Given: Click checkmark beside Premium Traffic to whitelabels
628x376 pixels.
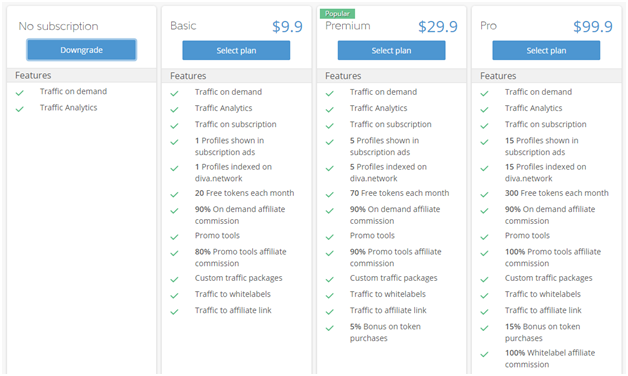Looking at the screenshot, I should tap(330, 296).
